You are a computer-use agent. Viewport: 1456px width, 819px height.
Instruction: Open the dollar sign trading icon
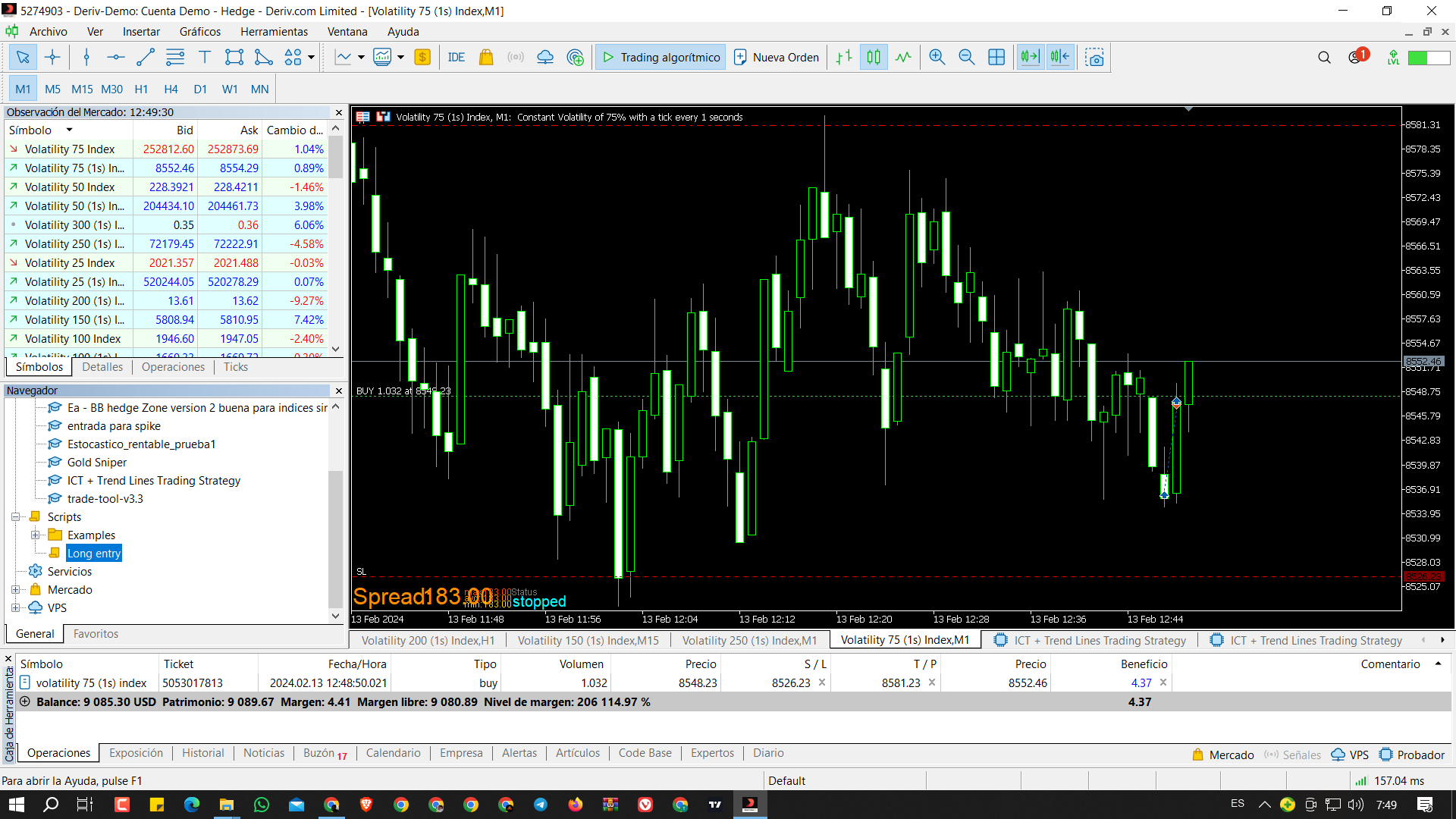(x=422, y=58)
